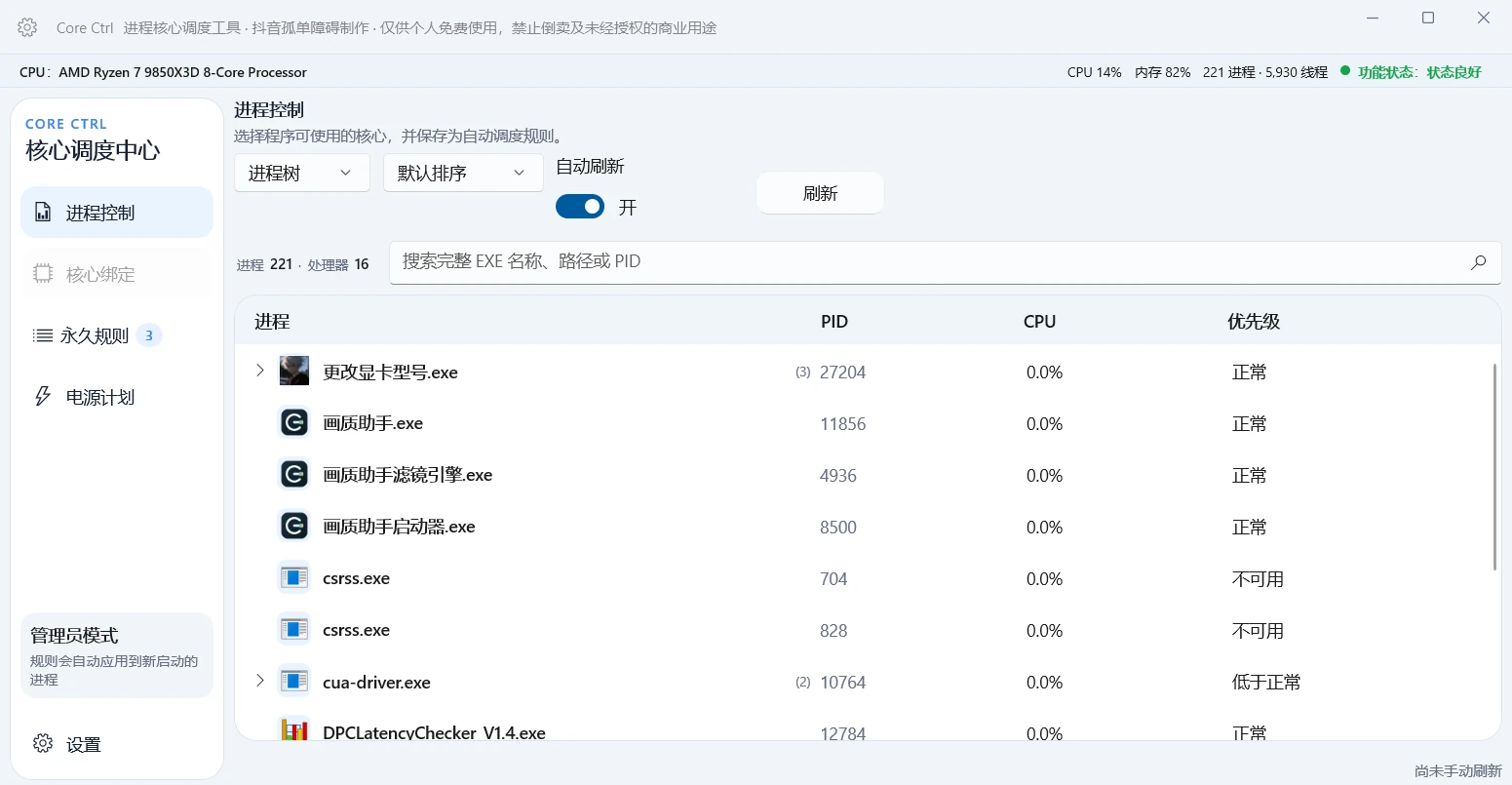Select the csrss.exe icon with PID 828
The image size is (1512, 785).
point(294,630)
